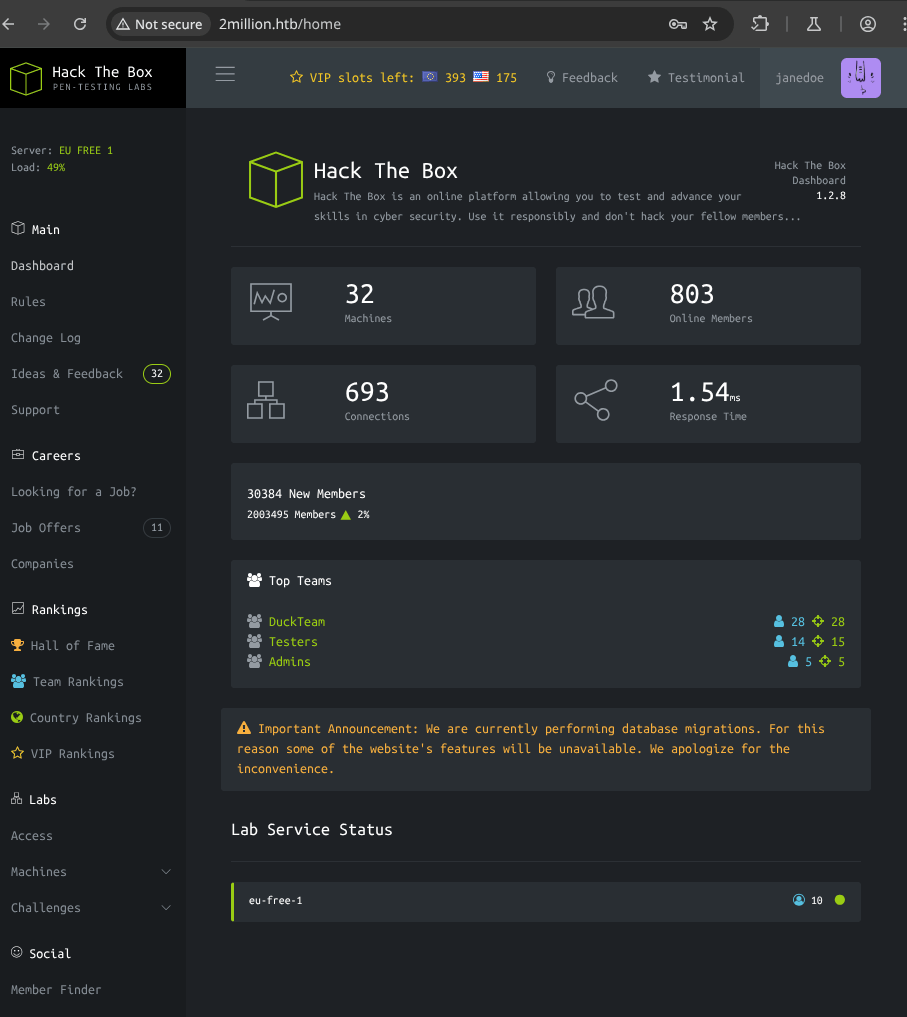Open the janedoe user menu
The width and height of the screenshot is (907, 1017).
coord(799,78)
